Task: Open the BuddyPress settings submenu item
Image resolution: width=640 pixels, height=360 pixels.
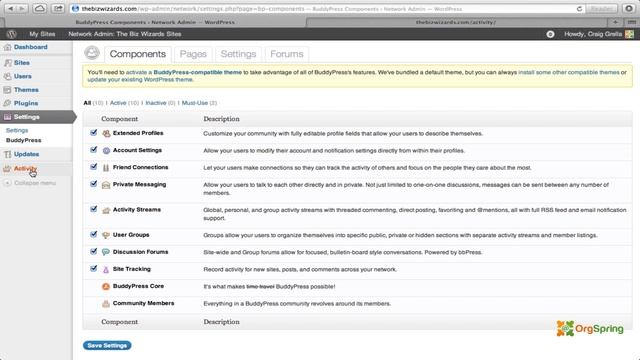Action: pos(24,140)
